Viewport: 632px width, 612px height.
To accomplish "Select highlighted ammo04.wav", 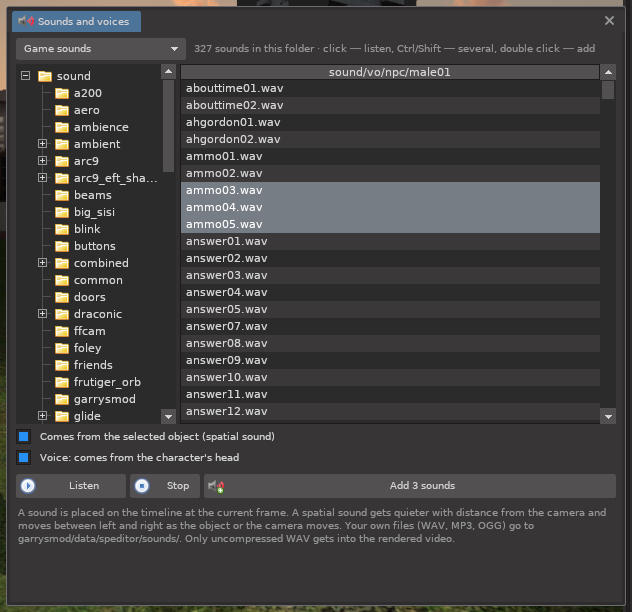I will pos(390,207).
